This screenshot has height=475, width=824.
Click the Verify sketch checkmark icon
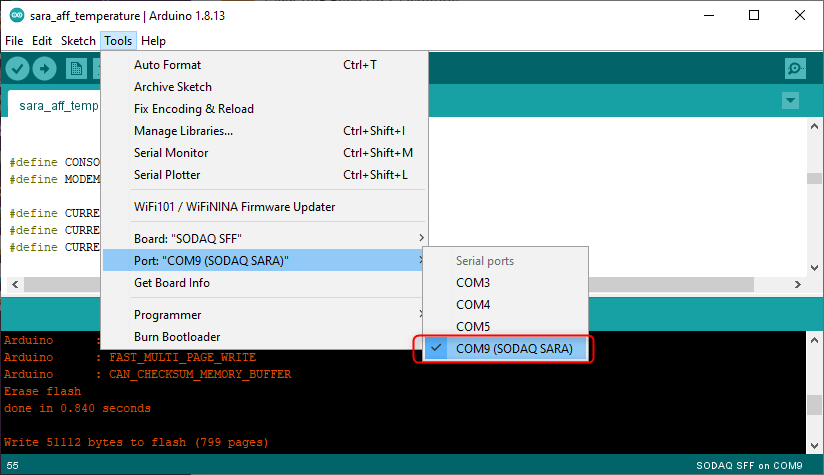coord(17,68)
